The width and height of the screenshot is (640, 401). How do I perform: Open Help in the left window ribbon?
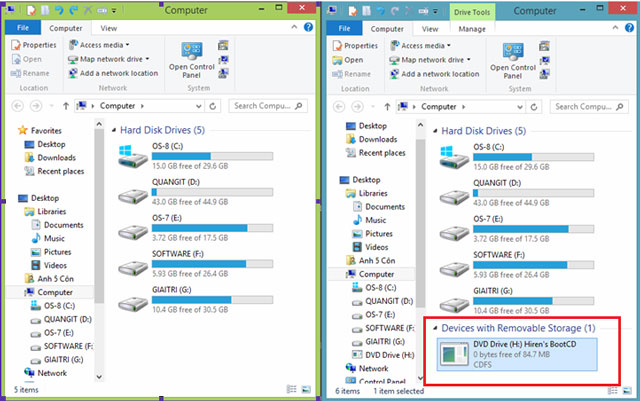[309, 27]
